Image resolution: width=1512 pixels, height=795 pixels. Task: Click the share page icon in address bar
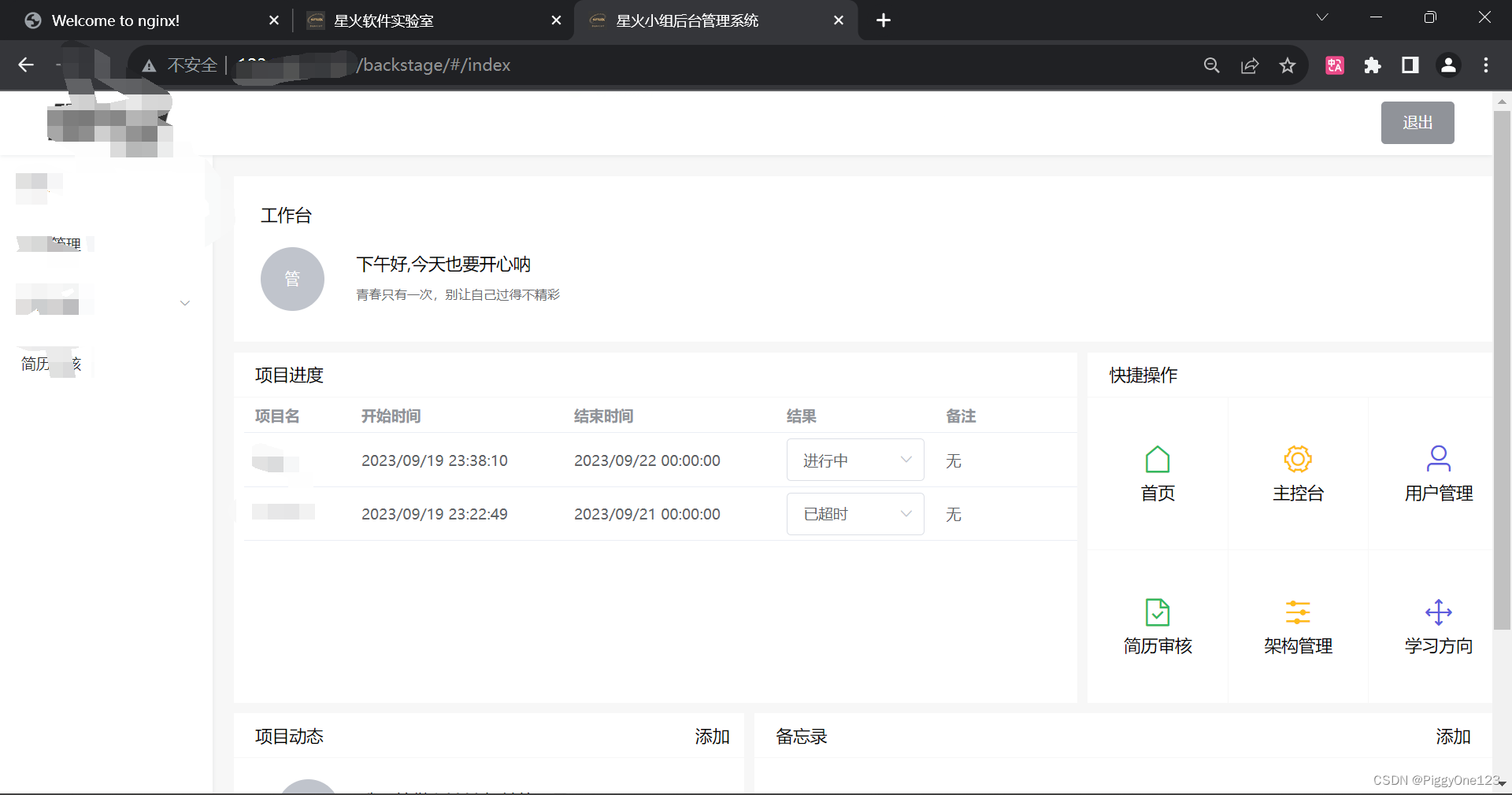coord(1250,65)
